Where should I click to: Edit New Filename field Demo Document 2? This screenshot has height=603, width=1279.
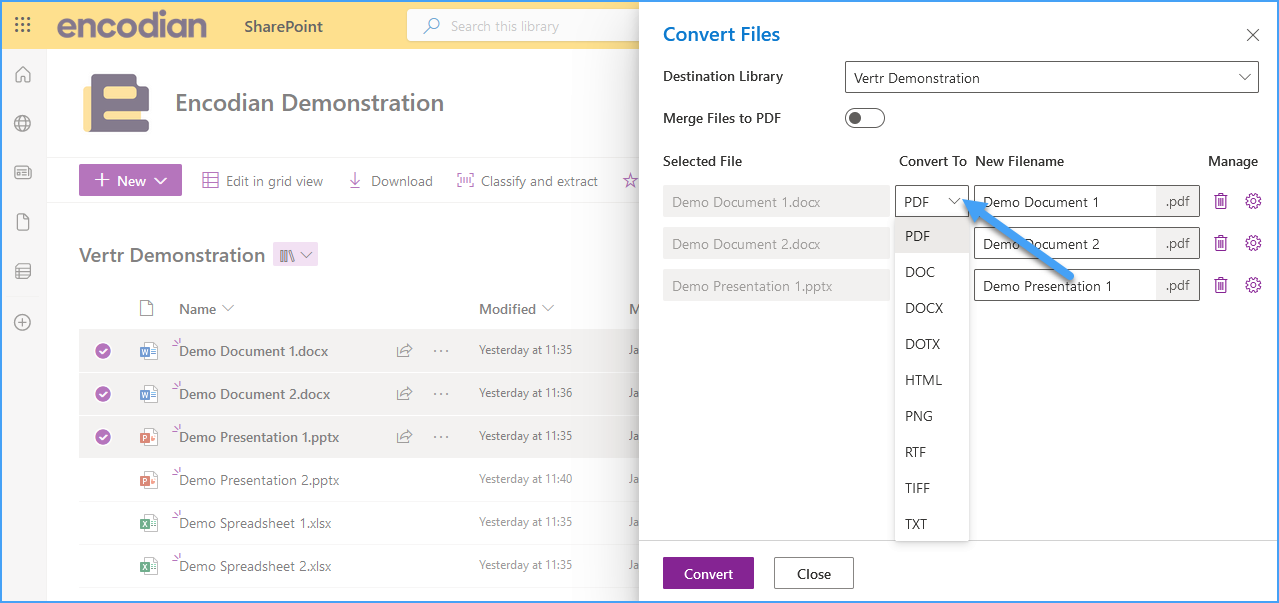click(1065, 243)
